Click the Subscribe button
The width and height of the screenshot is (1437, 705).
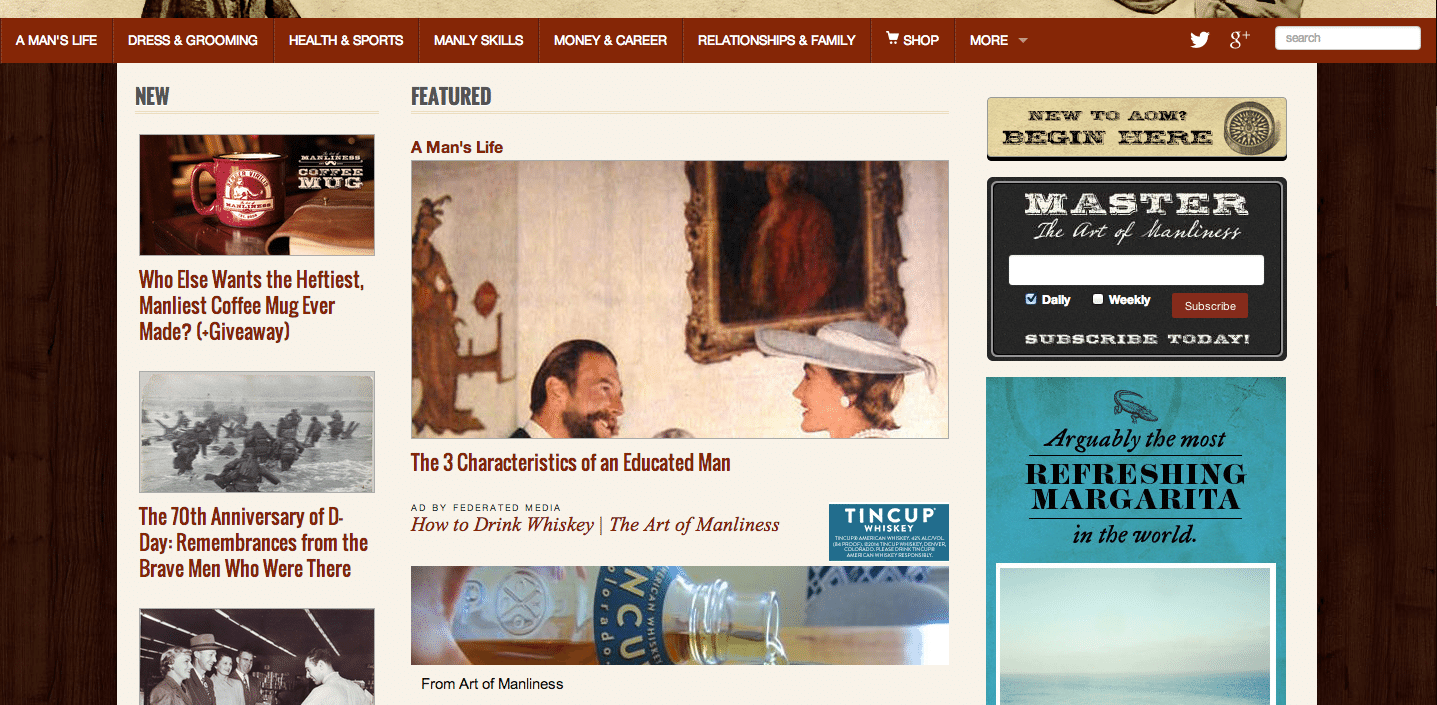click(1210, 306)
